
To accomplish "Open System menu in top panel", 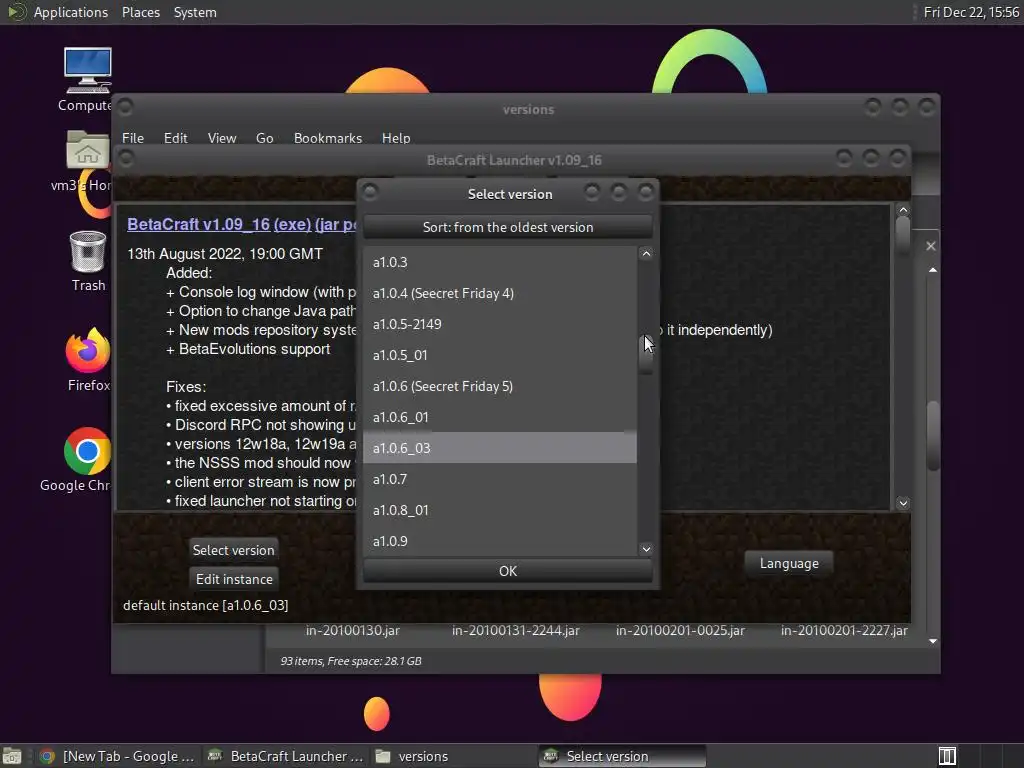I will point(195,12).
